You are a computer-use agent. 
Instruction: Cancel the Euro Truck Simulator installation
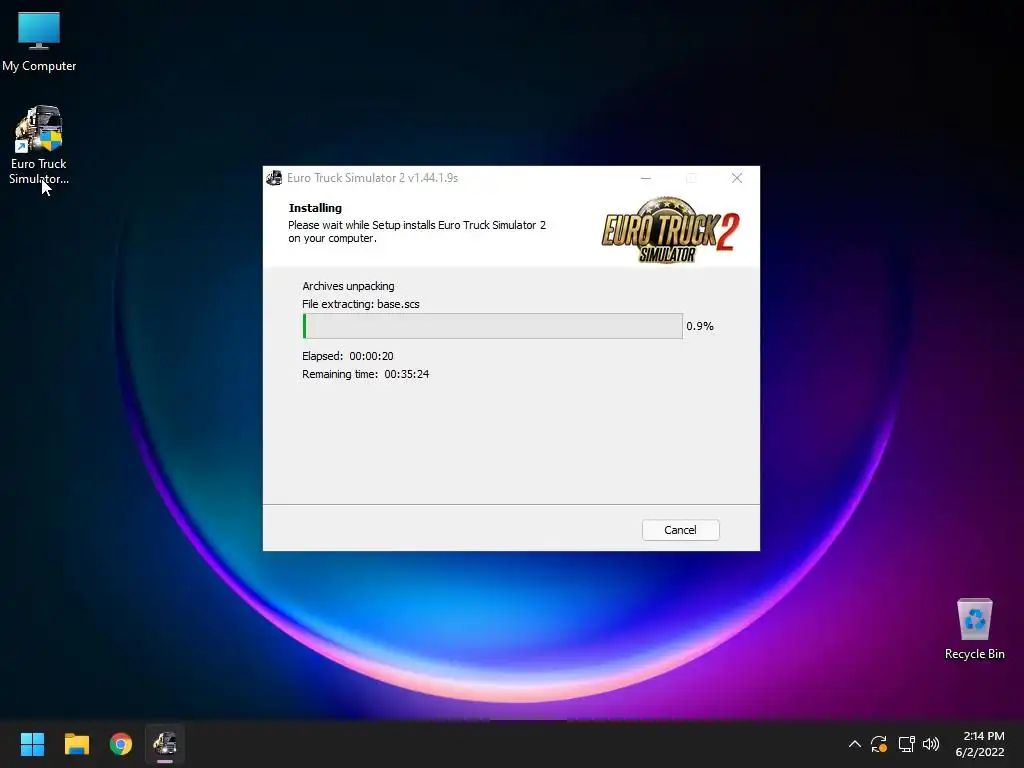(x=680, y=530)
